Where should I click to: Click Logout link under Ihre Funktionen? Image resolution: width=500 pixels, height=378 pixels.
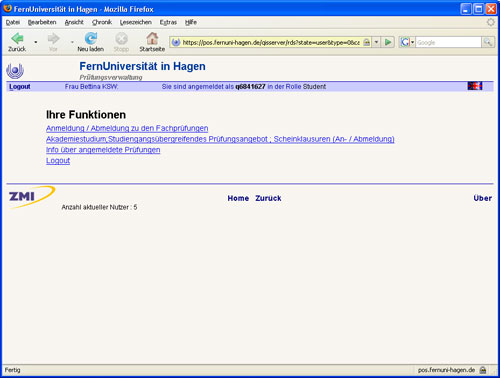tap(58, 161)
